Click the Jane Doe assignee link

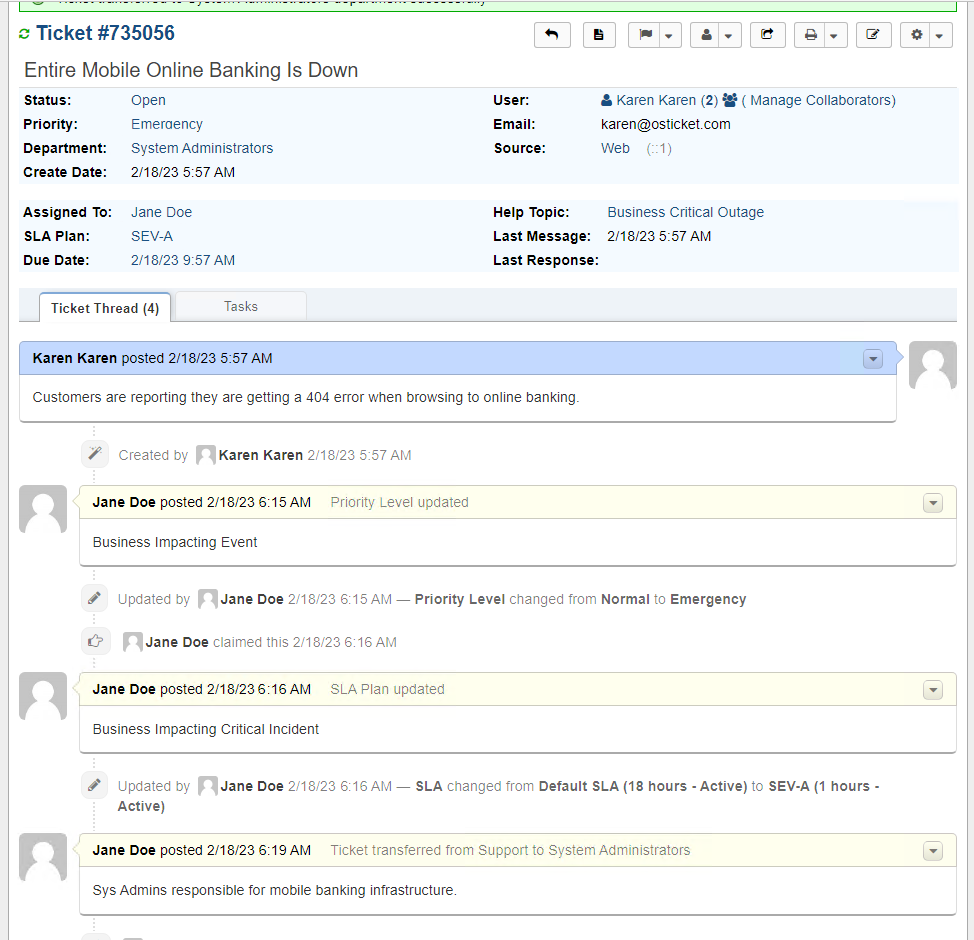tap(161, 212)
